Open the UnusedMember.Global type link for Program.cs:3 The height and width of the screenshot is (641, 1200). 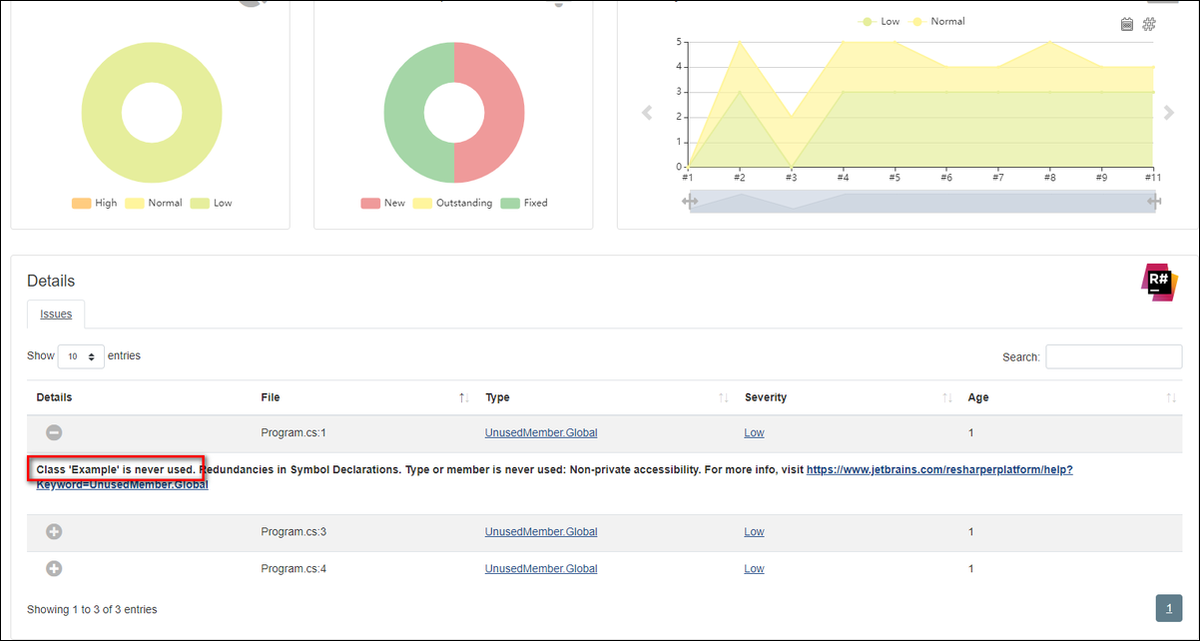tap(541, 532)
